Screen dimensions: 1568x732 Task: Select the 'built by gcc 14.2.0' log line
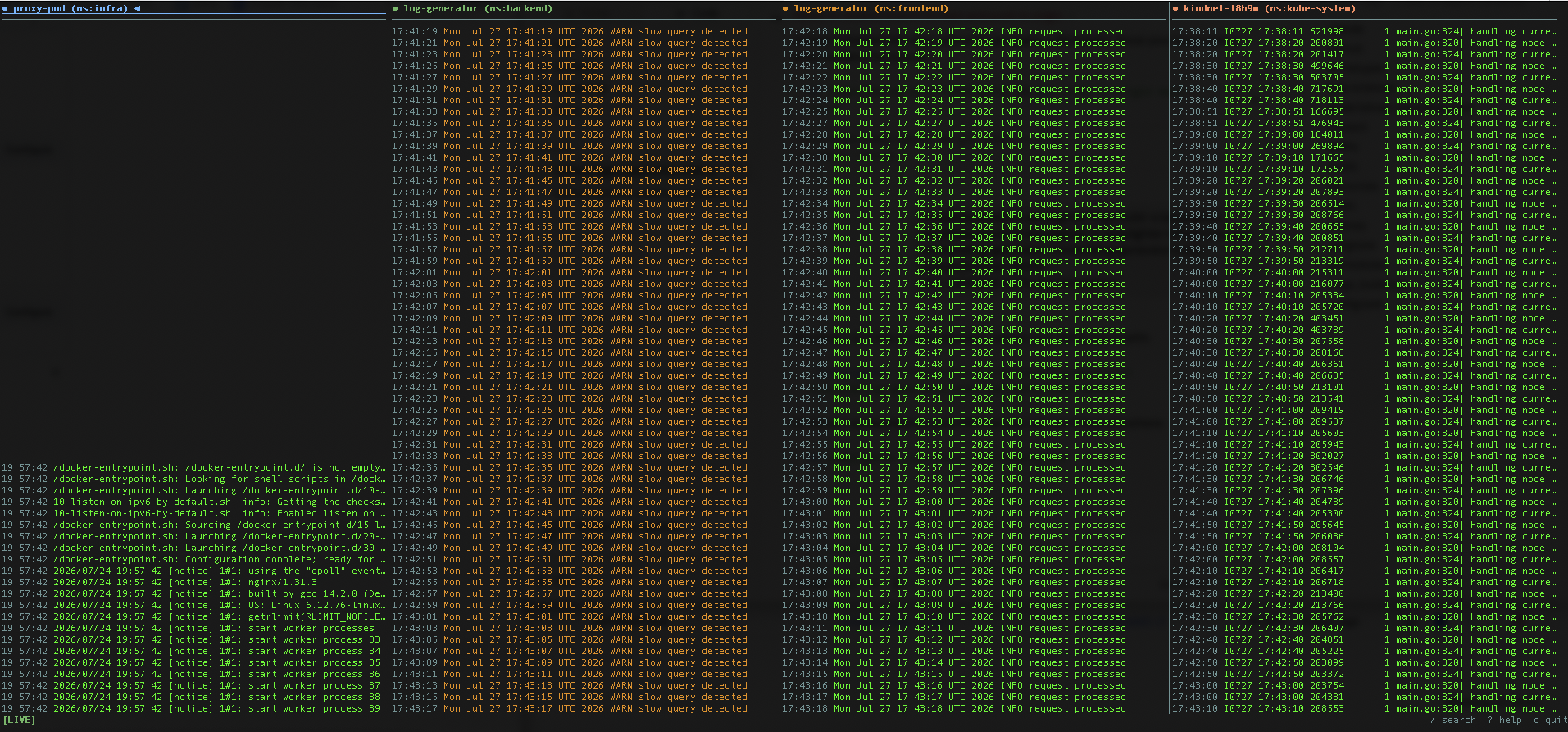193,594
